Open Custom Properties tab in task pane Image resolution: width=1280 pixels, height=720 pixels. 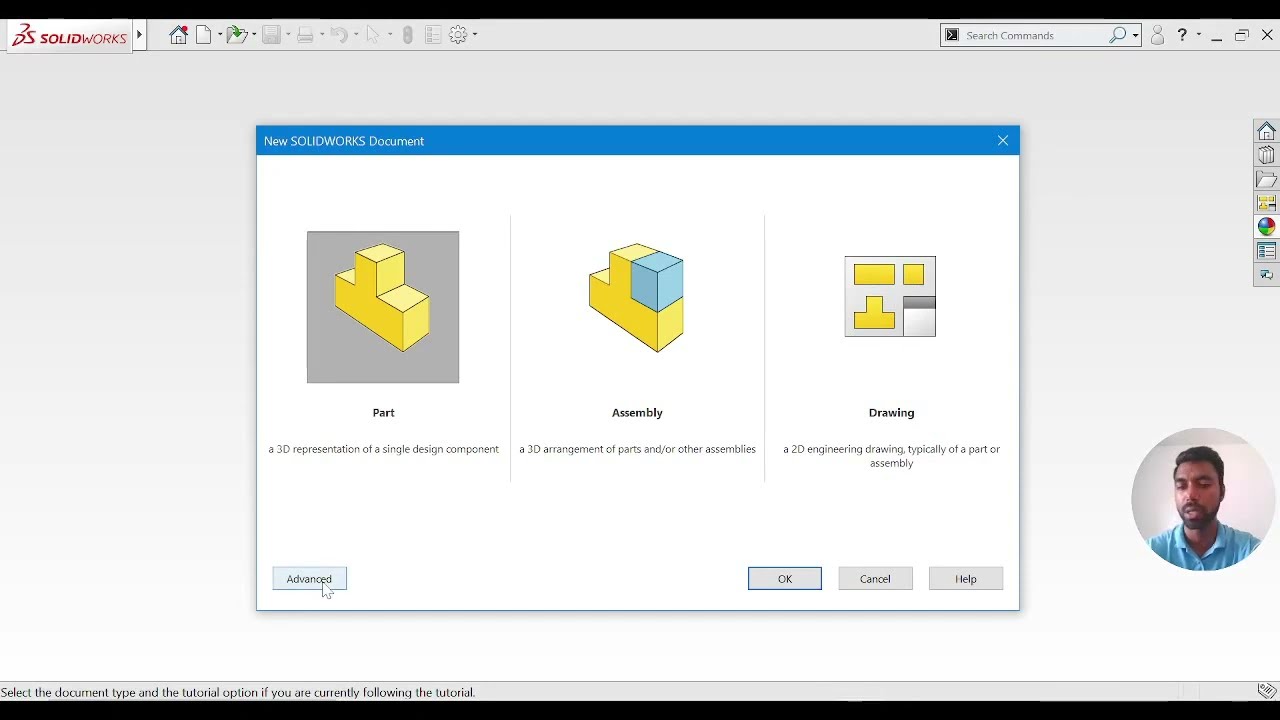pyautogui.click(x=1266, y=251)
